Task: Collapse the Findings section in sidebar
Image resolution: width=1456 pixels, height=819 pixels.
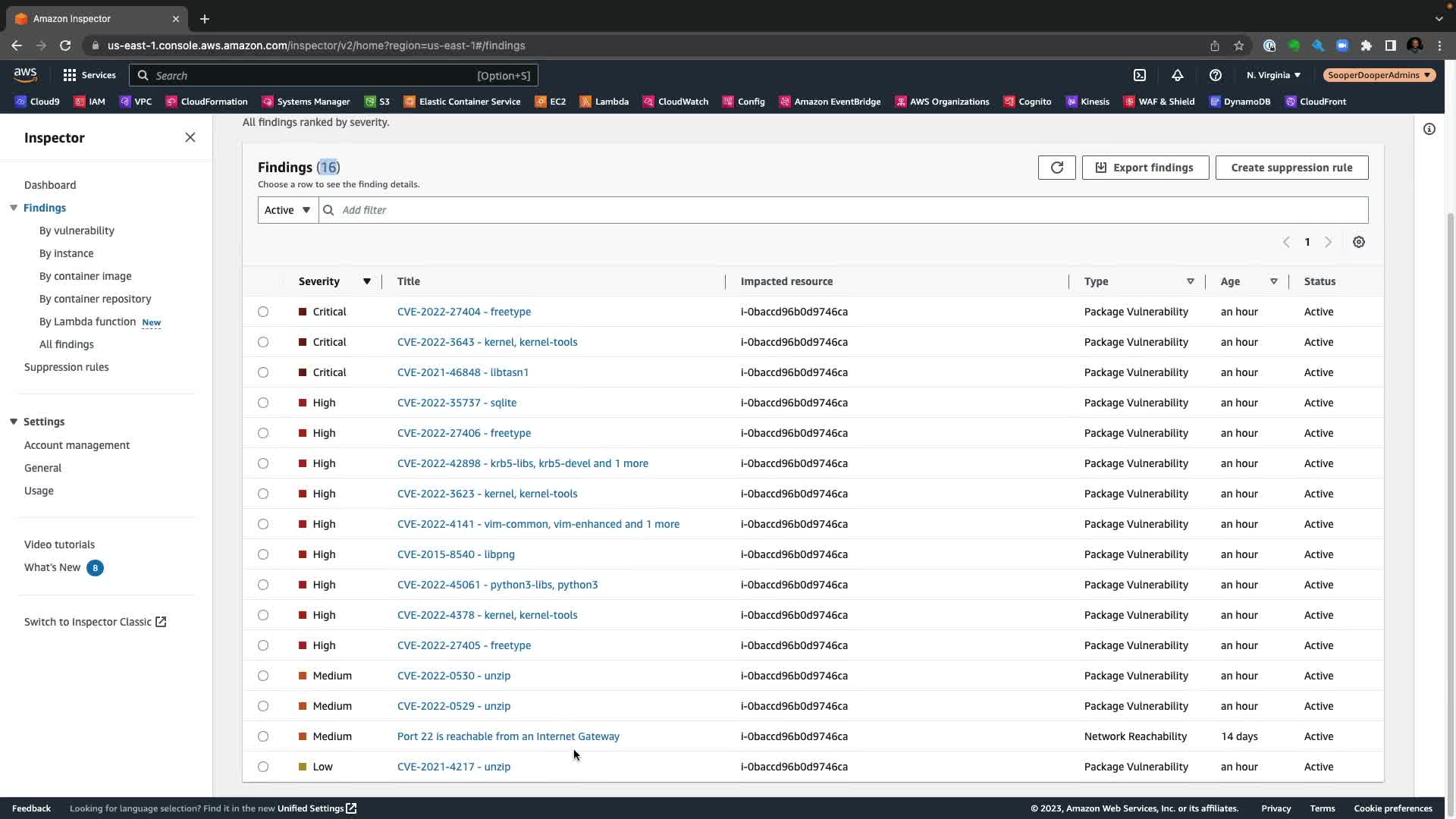Action: click(x=14, y=208)
